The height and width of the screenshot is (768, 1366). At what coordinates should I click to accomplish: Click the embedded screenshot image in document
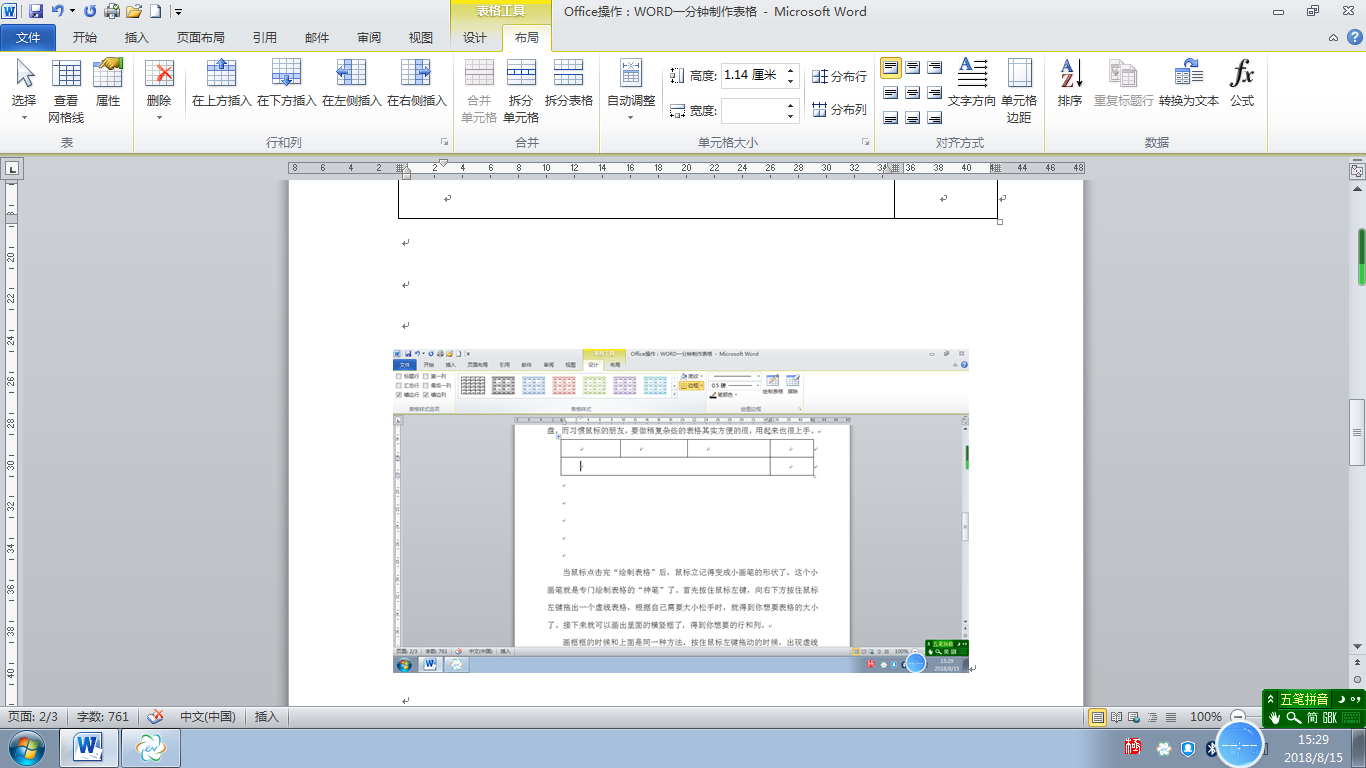click(681, 510)
